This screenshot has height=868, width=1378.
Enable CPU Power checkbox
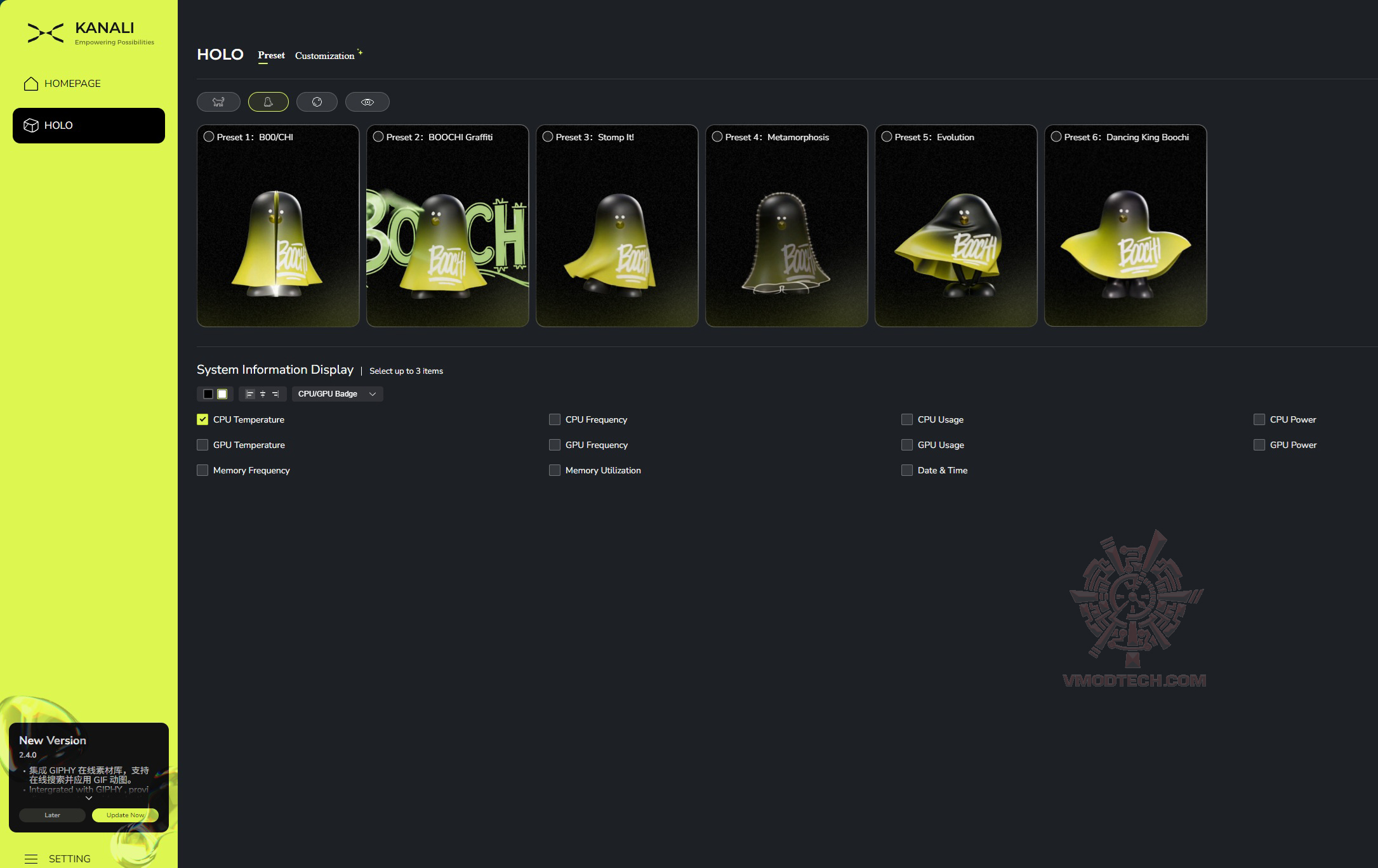pyautogui.click(x=1259, y=419)
